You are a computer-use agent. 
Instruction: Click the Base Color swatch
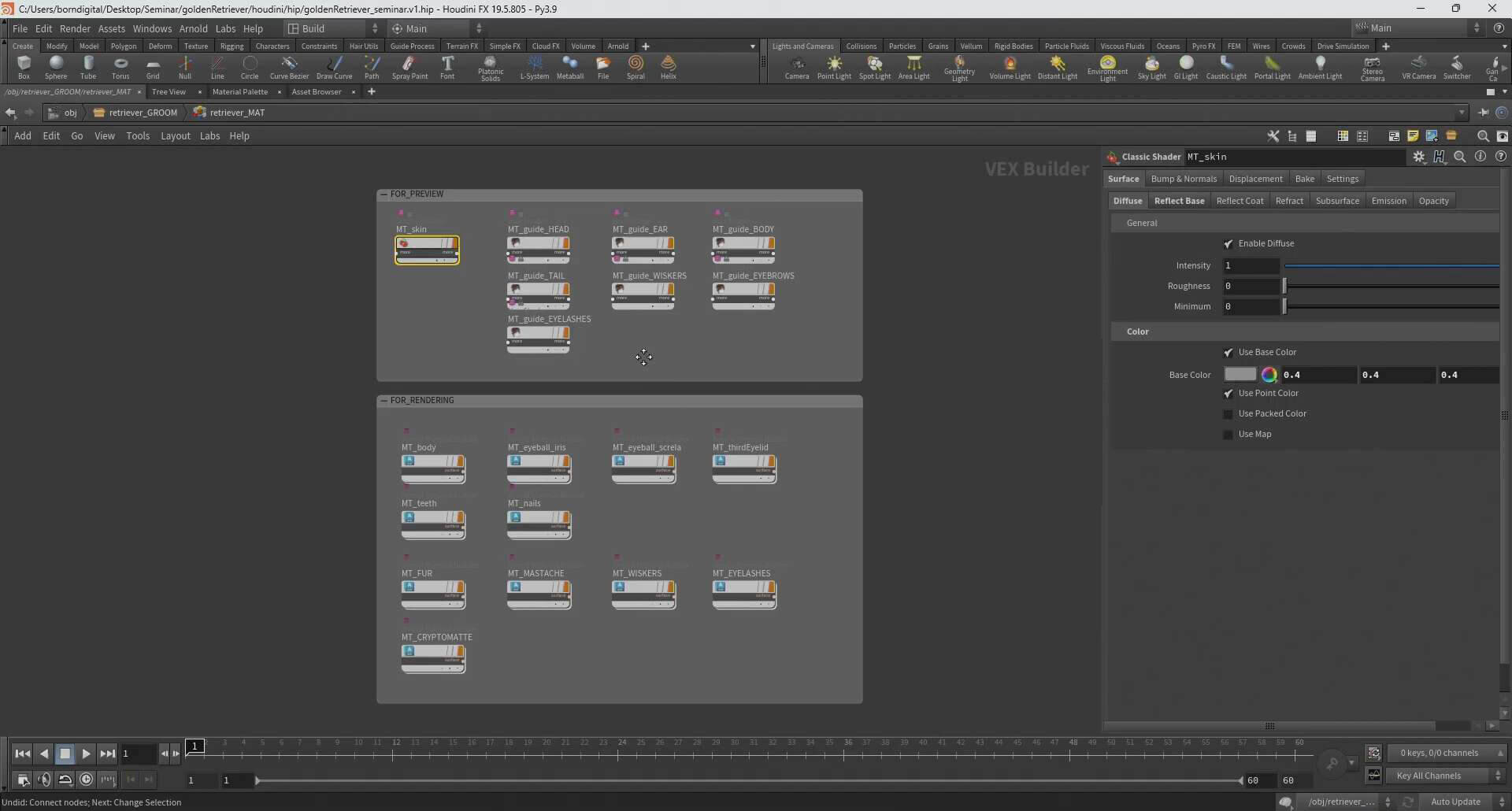point(1240,375)
